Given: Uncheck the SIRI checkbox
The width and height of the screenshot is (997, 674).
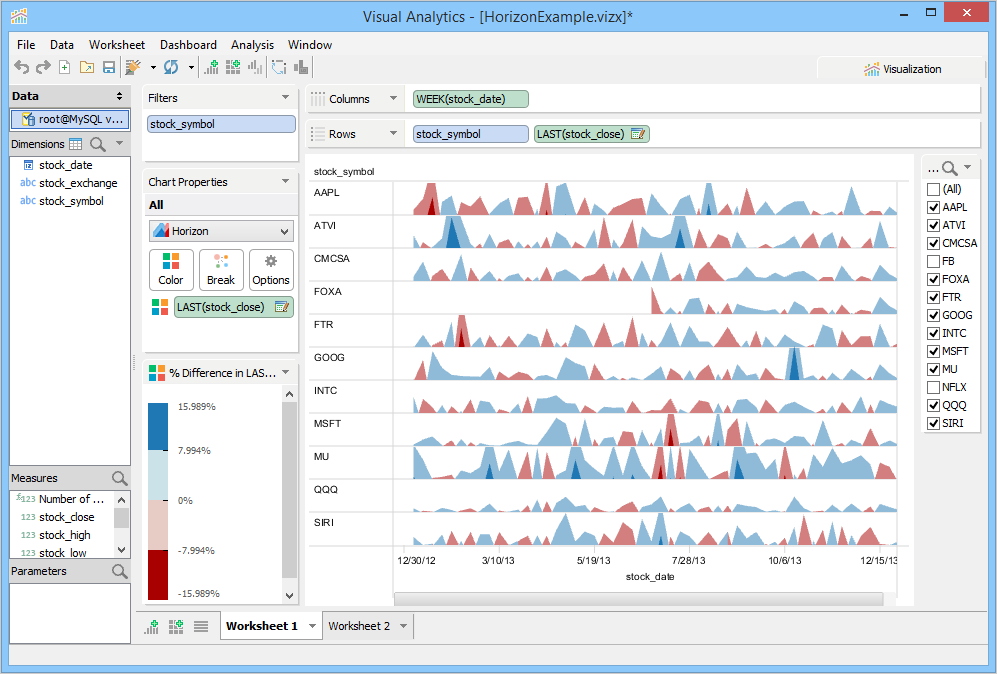Looking at the screenshot, I should coord(933,423).
